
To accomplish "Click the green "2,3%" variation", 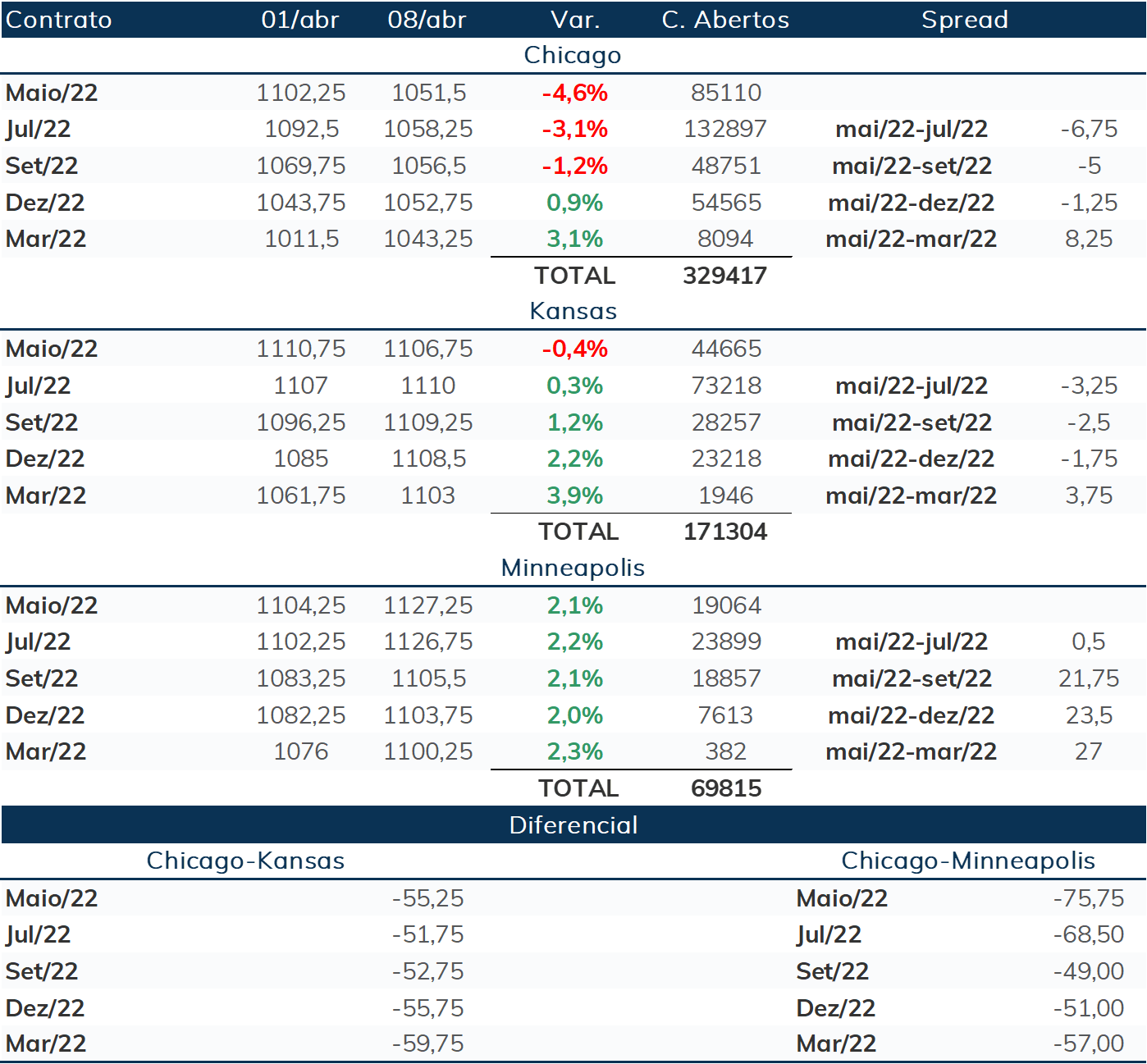I will pyautogui.click(x=575, y=751).
